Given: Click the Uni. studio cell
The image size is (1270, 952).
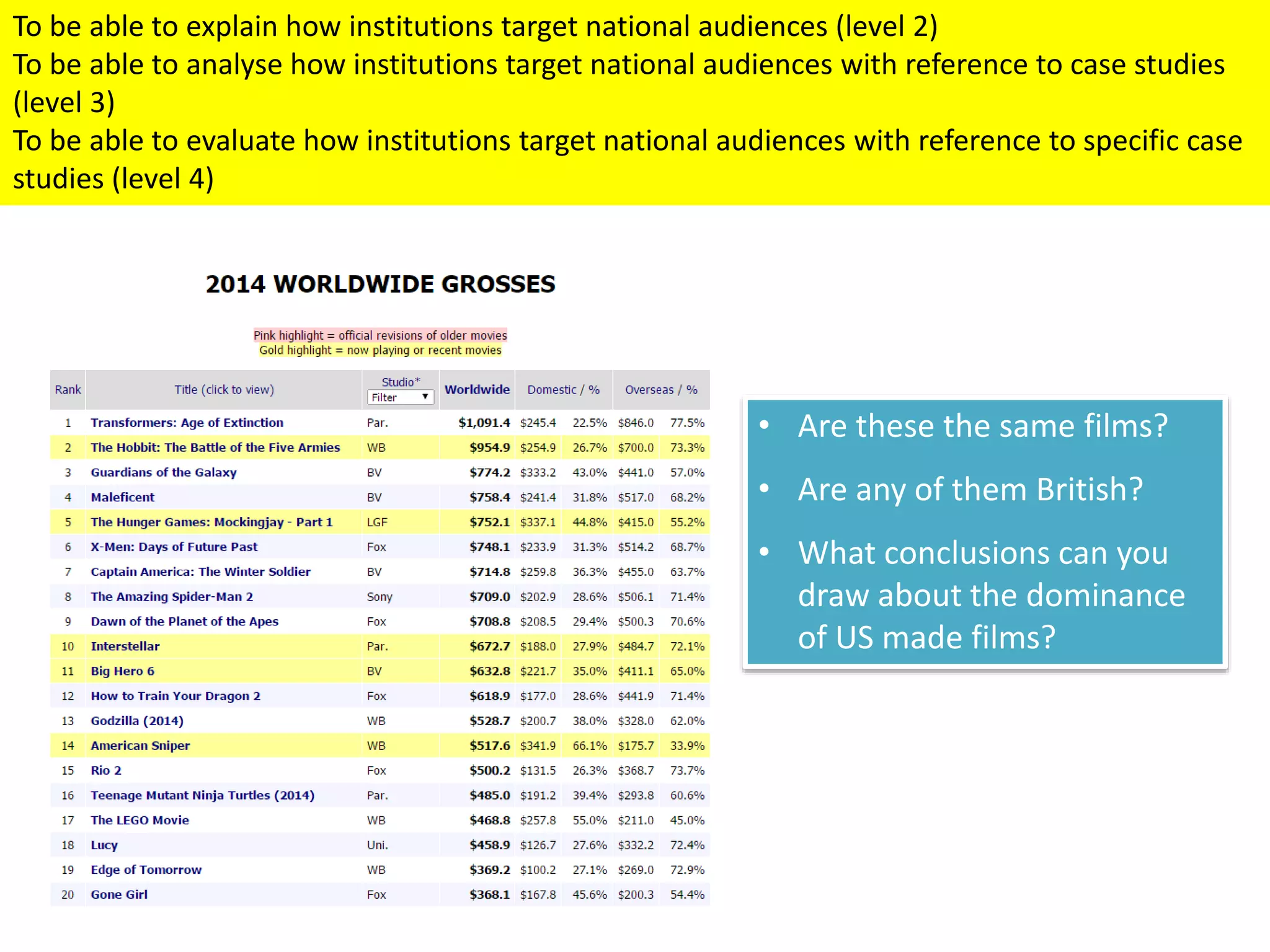Looking at the screenshot, I should pyautogui.click(x=377, y=845).
